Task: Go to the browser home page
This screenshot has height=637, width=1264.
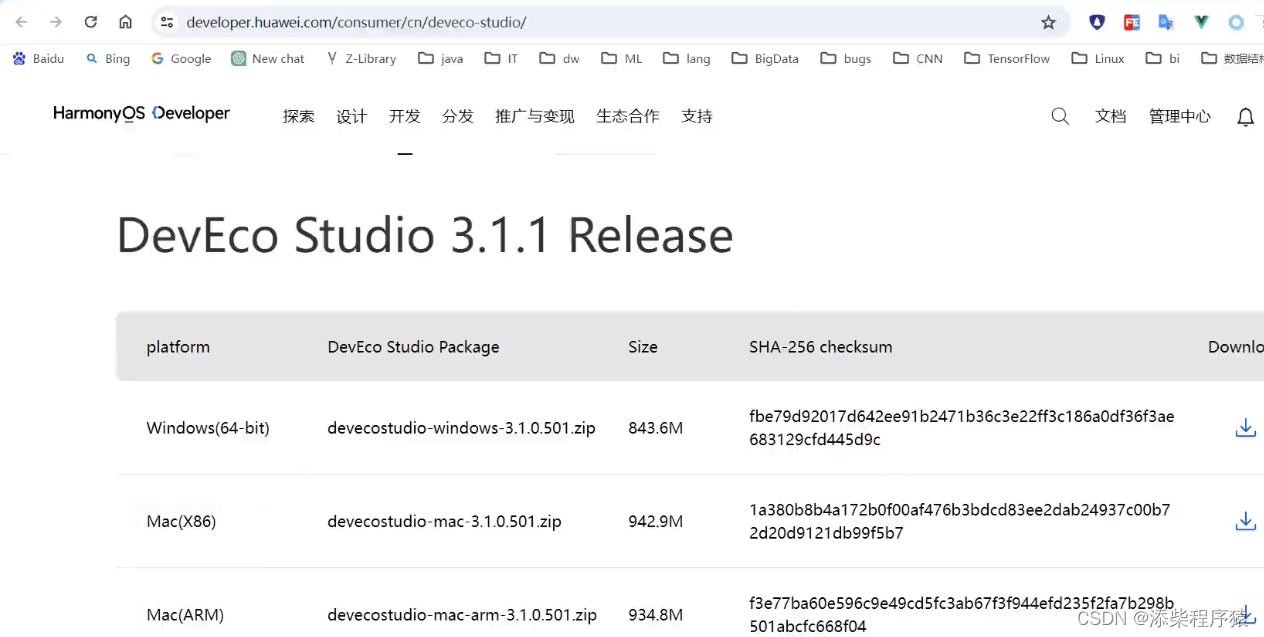Action: (125, 22)
